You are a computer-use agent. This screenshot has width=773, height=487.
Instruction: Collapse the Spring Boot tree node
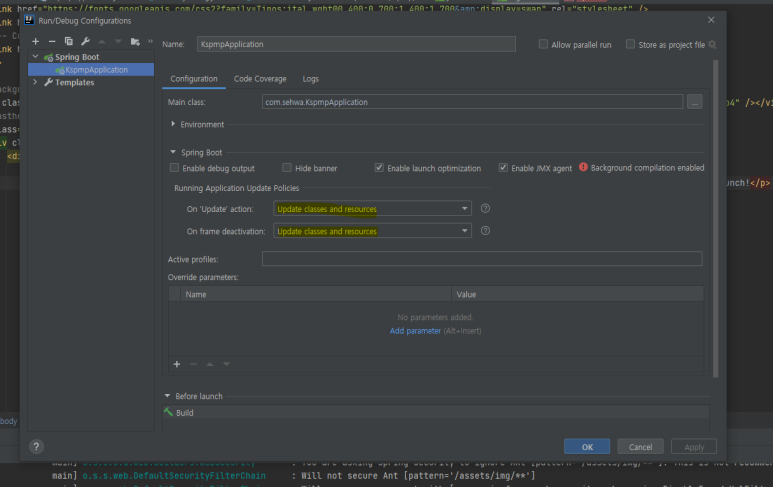click(35, 57)
